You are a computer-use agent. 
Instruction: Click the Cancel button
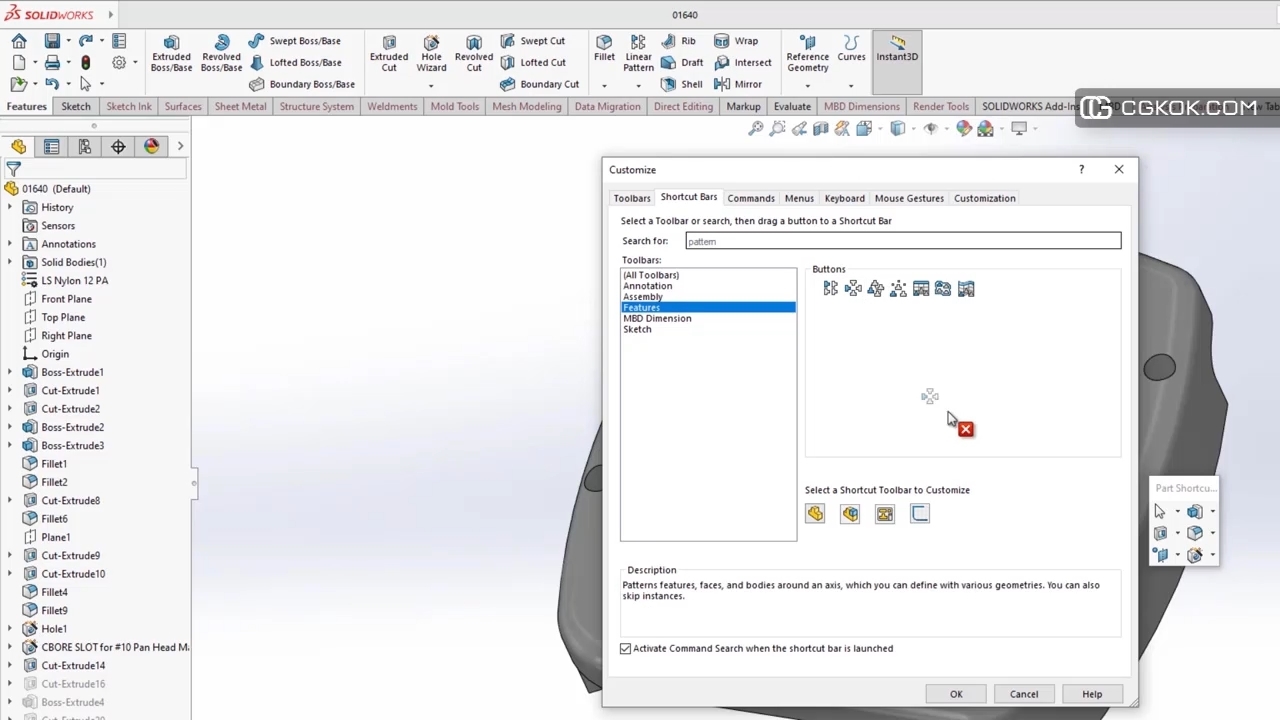pos(1023,694)
